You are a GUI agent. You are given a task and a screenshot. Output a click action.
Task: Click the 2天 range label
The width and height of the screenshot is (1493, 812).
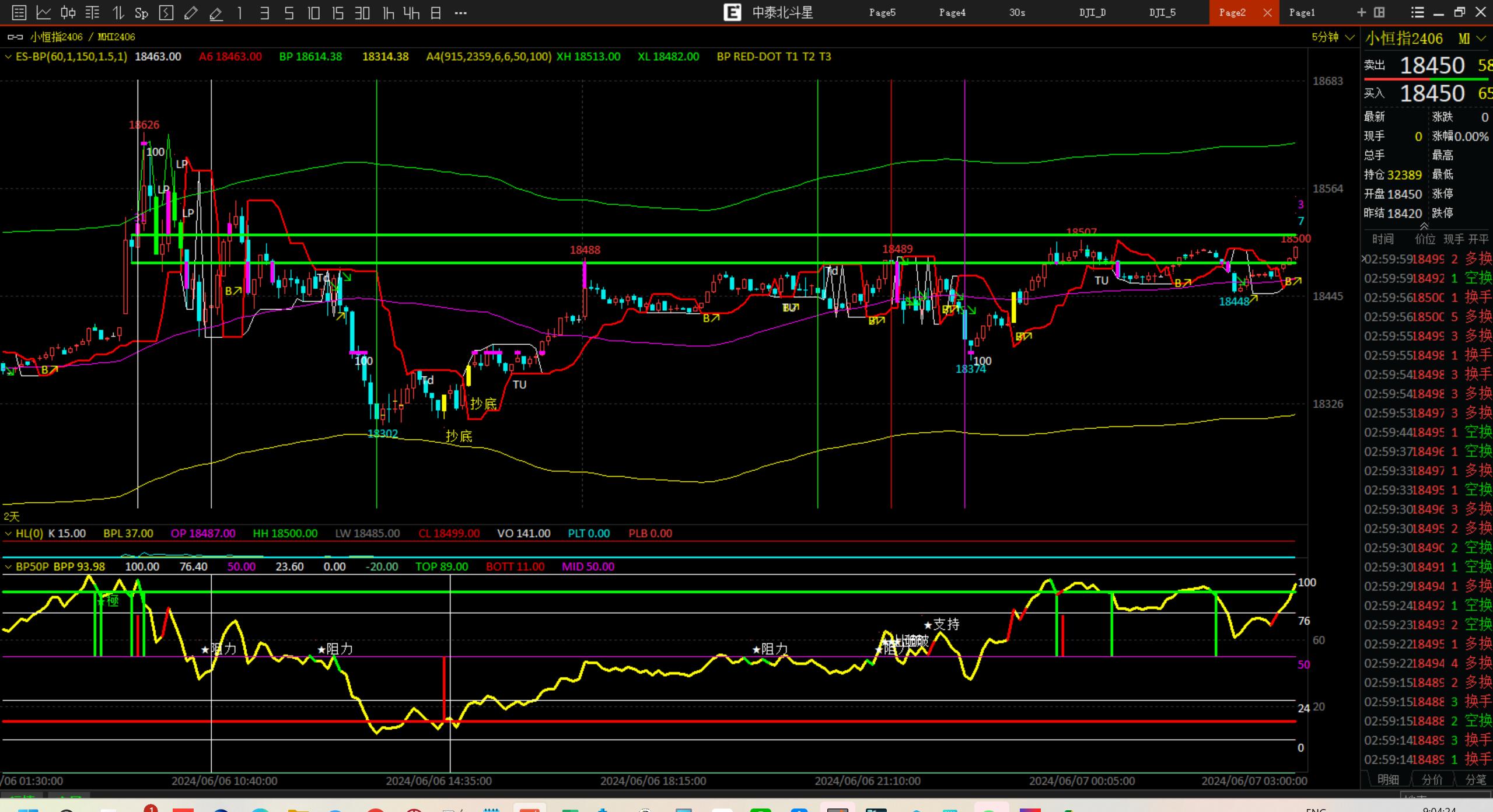[x=12, y=516]
